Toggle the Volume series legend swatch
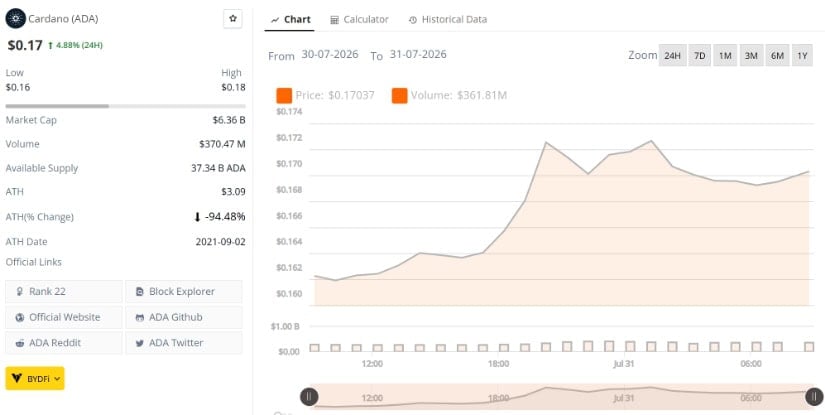The image size is (825, 415). pos(399,96)
